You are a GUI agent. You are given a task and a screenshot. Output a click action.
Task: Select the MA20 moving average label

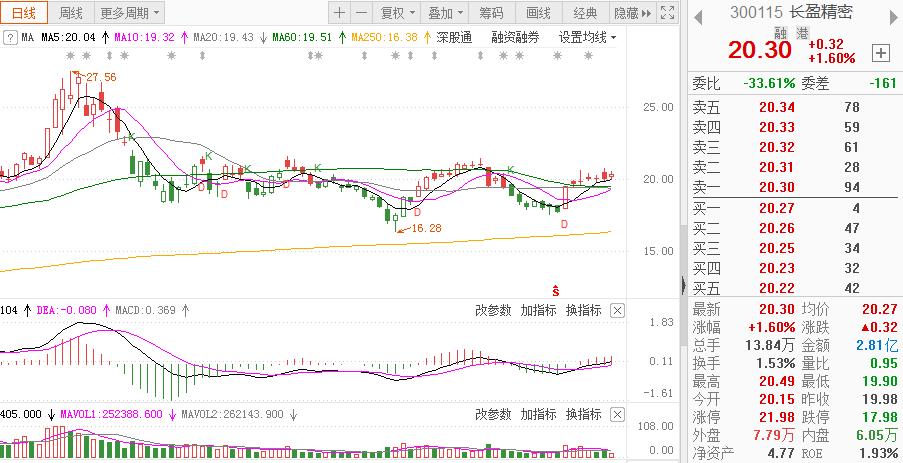(223, 38)
